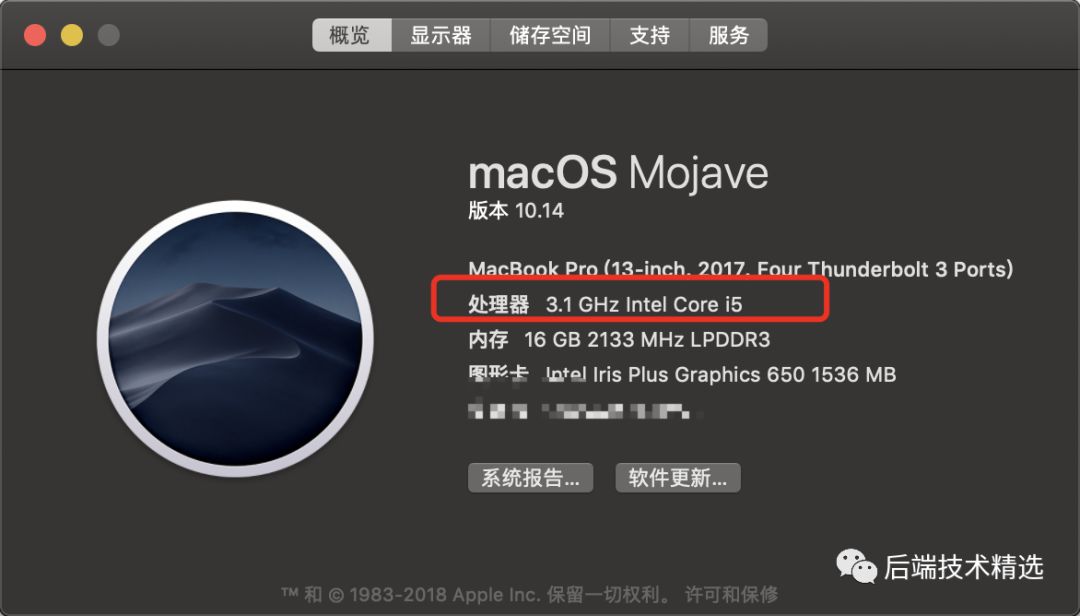Select the MacBook Pro model name line
1080x616 pixels.
coord(740,269)
